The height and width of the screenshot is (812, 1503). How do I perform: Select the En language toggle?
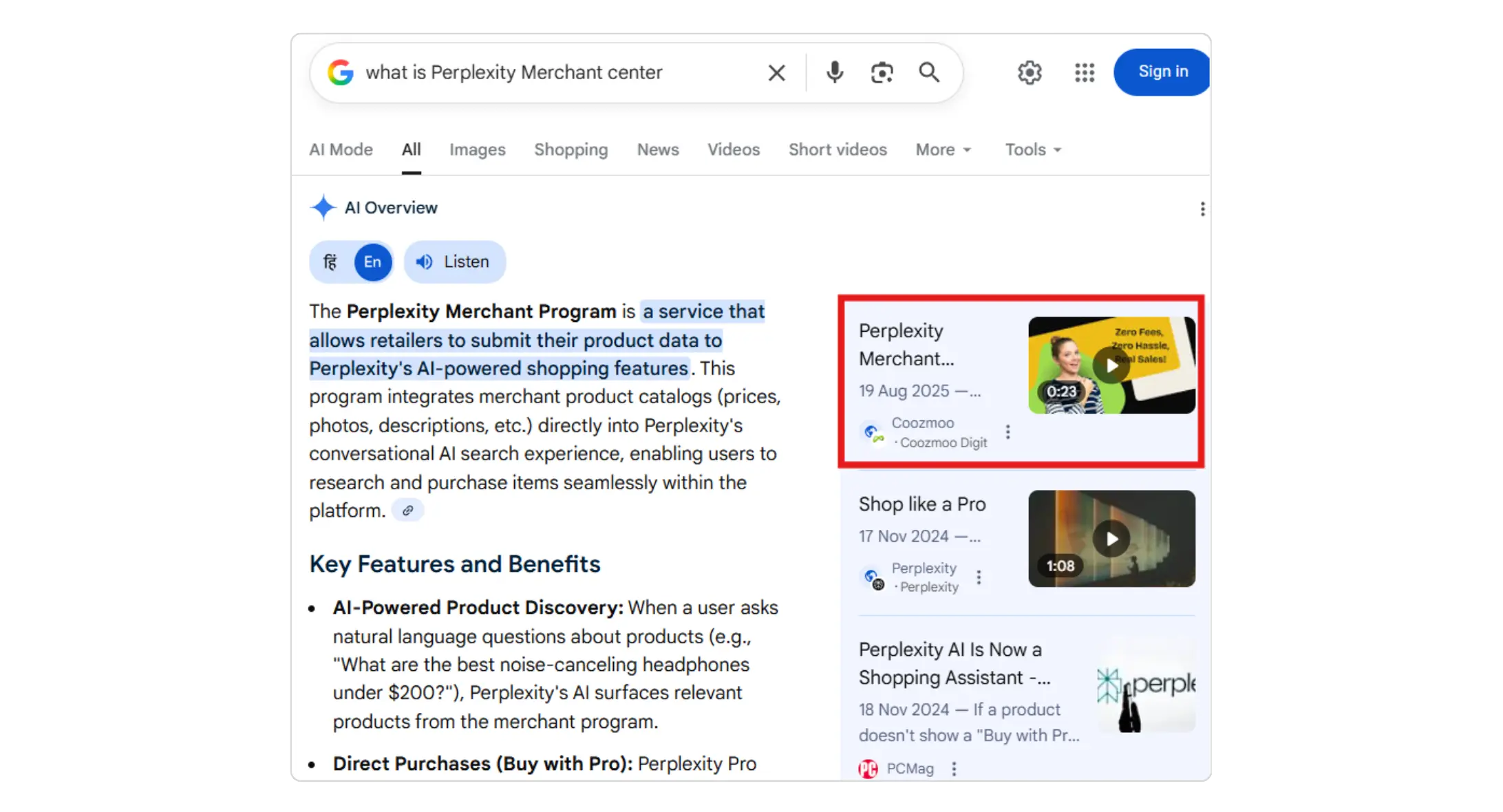pos(372,262)
